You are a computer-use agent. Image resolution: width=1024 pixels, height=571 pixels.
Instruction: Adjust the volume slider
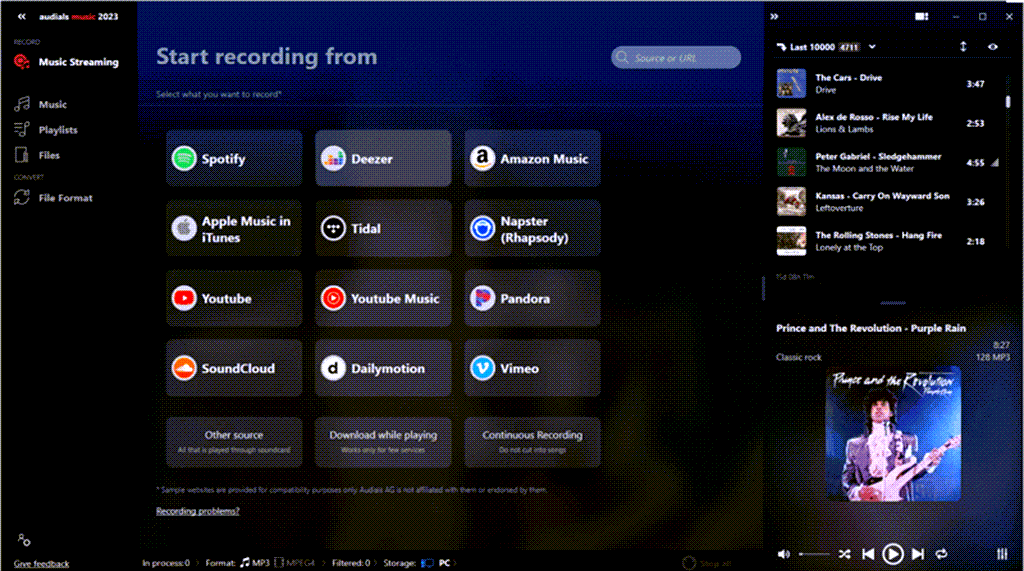coord(814,554)
